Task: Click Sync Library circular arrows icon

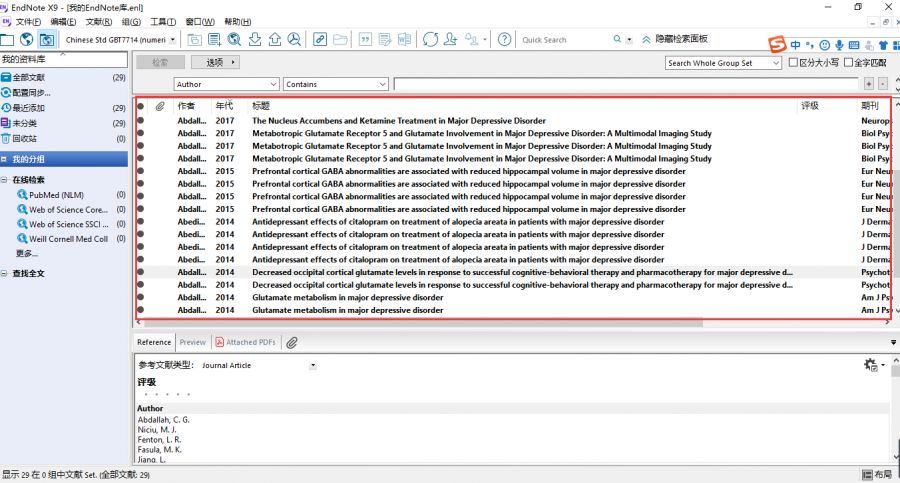Action: [430, 40]
